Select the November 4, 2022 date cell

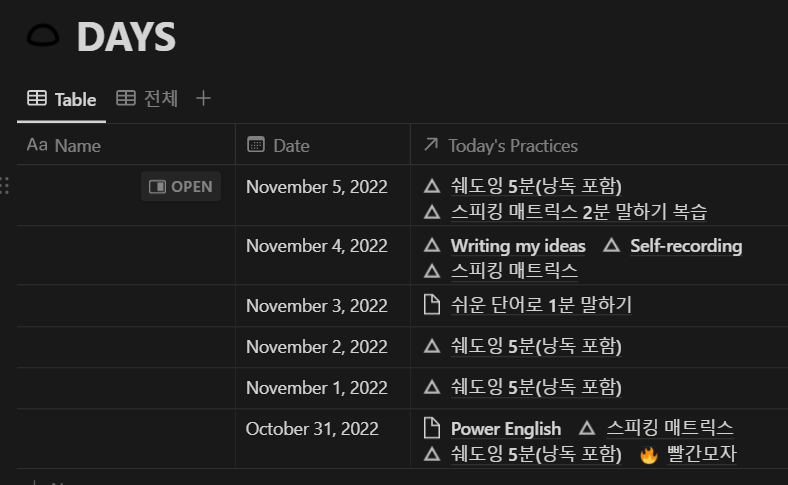[323, 255]
